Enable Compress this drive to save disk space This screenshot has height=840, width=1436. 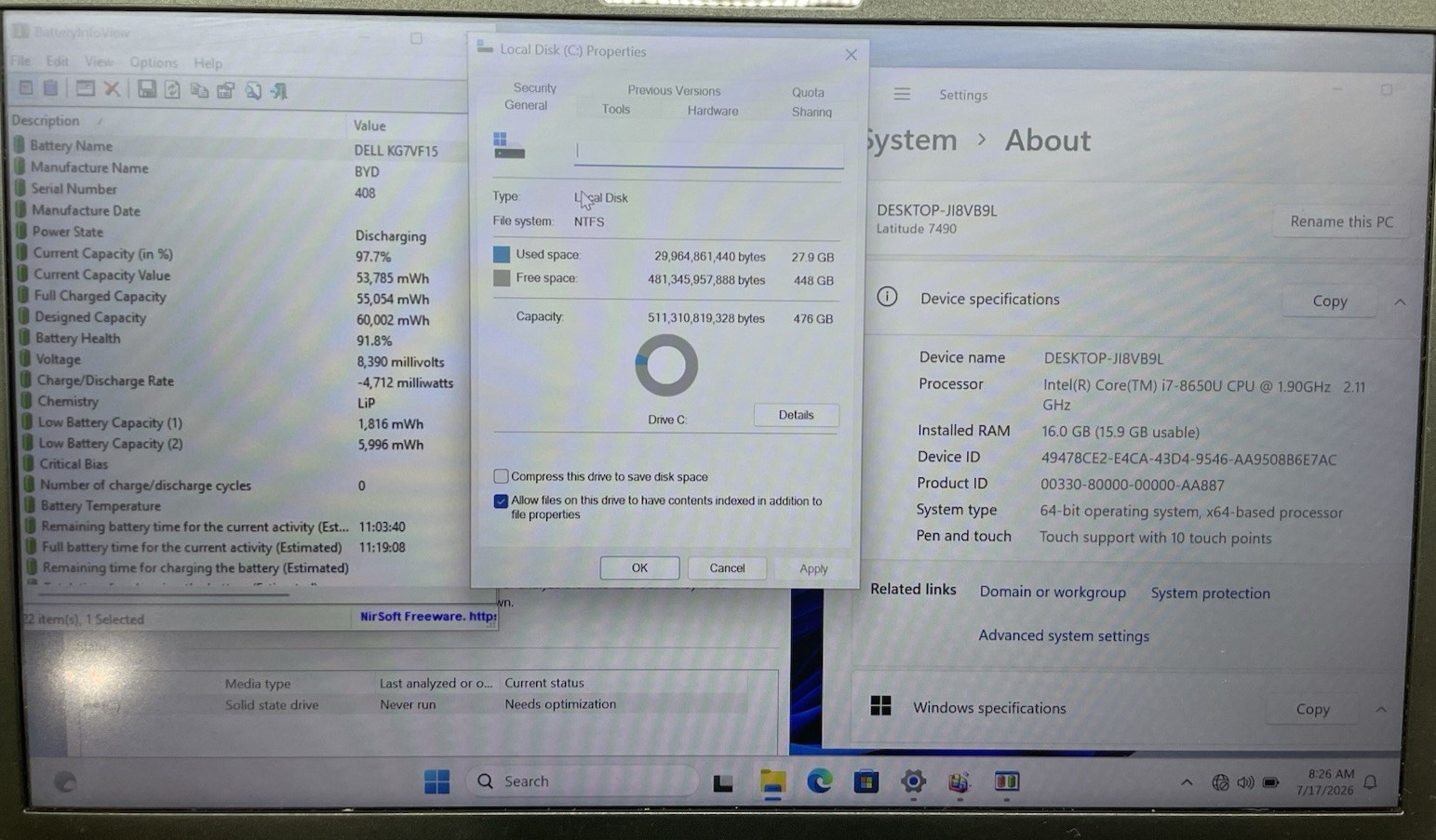coord(501,476)
